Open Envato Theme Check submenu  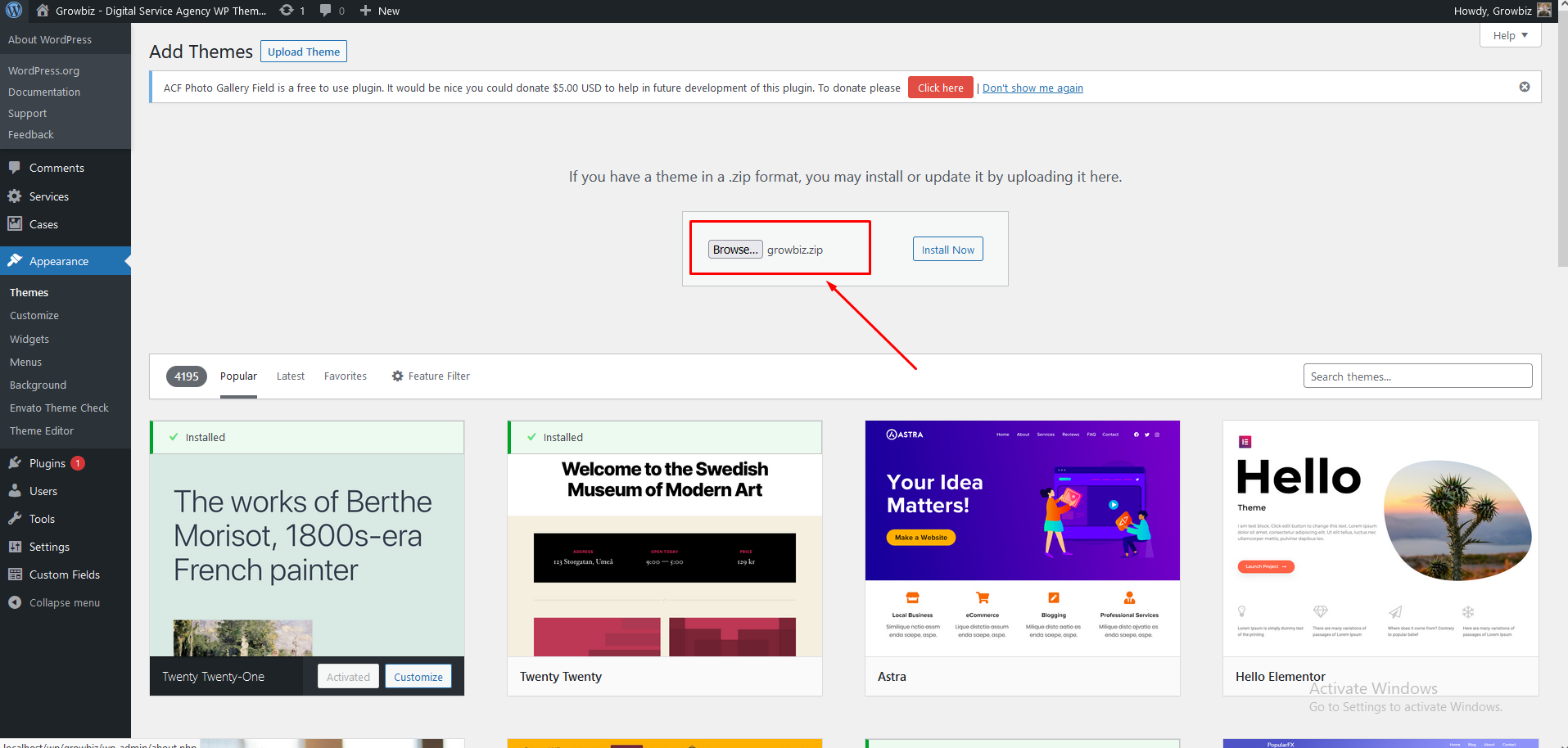coord(59,408)
